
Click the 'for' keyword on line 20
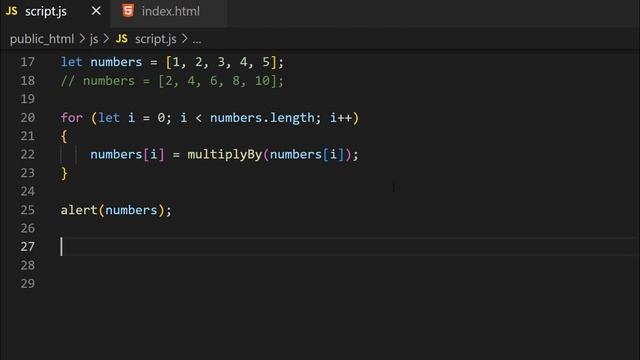pyautogui.click(x=71, y=118)
